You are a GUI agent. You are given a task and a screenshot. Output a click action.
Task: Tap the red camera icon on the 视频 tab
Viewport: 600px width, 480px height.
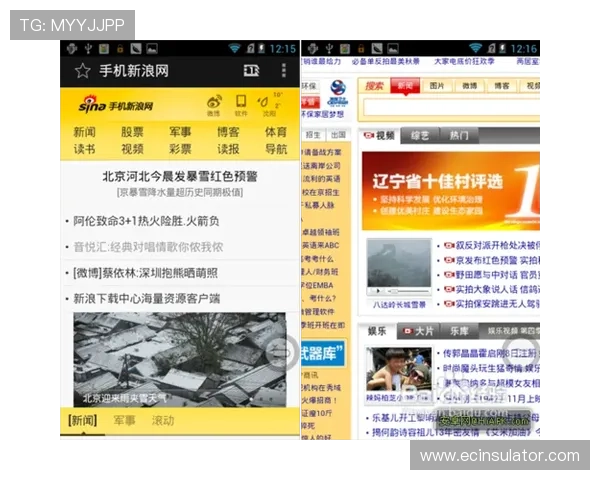368,135
